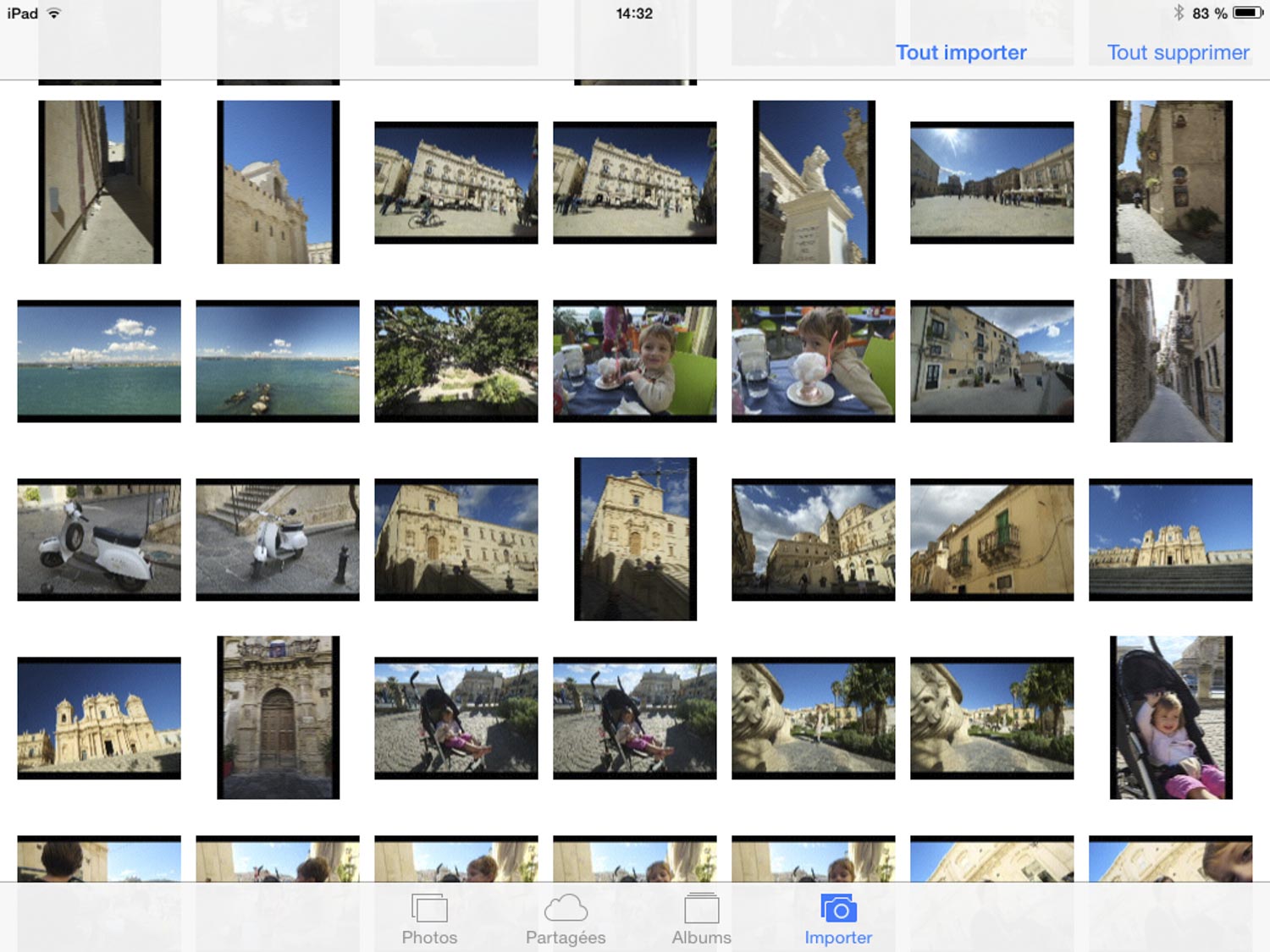Select the palace photo with cyclist
The width and height of the screenshot is (1270, 952).
tap(456, 183)
